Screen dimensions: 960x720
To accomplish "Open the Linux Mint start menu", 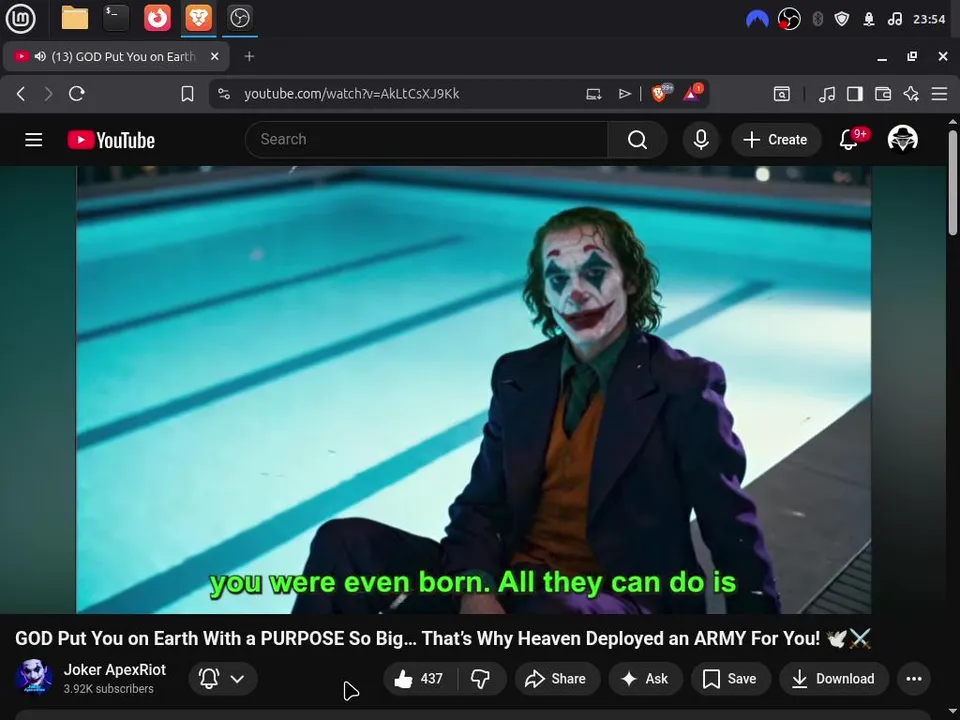I will [20, 18].
